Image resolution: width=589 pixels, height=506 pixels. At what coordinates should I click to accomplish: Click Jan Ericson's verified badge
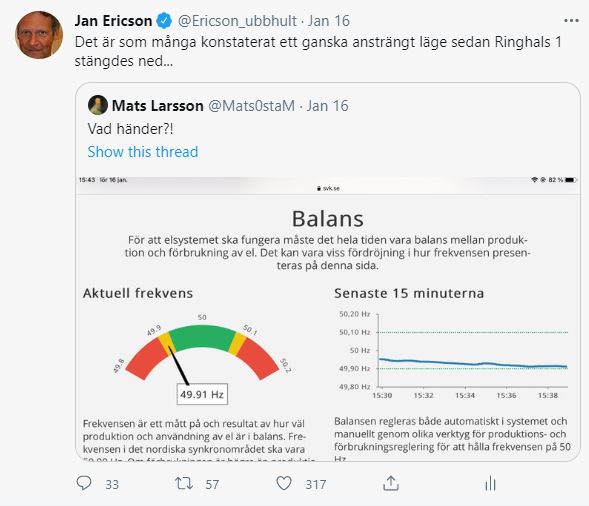(x=164, y=21)
